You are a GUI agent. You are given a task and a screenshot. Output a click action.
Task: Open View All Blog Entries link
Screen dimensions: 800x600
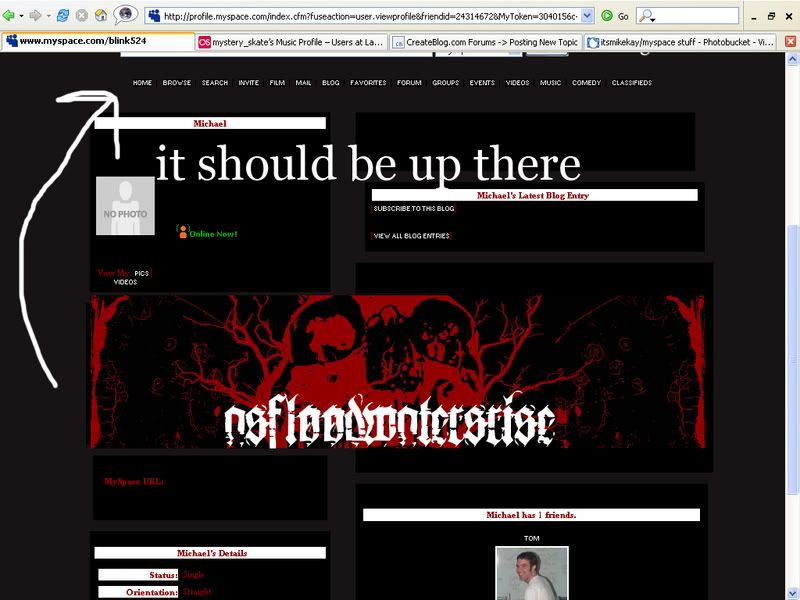pyautogui.click(x=411, y=236)
